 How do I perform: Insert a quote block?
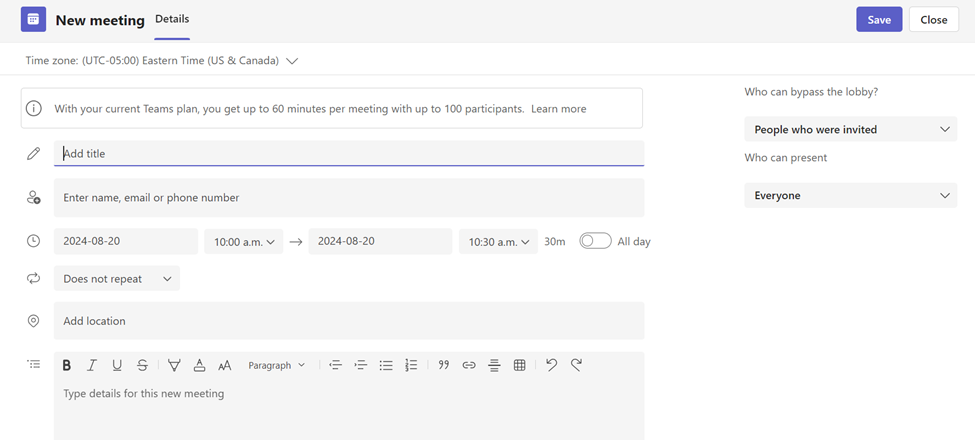coord(444,366)
